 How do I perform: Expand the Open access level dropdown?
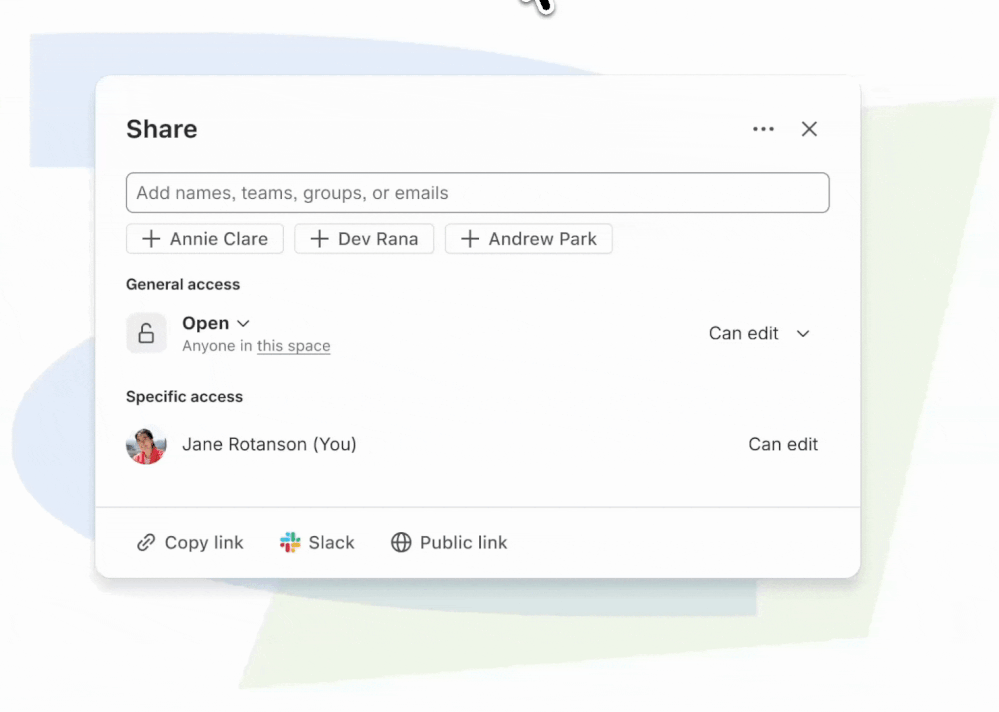tap(216, 324)
